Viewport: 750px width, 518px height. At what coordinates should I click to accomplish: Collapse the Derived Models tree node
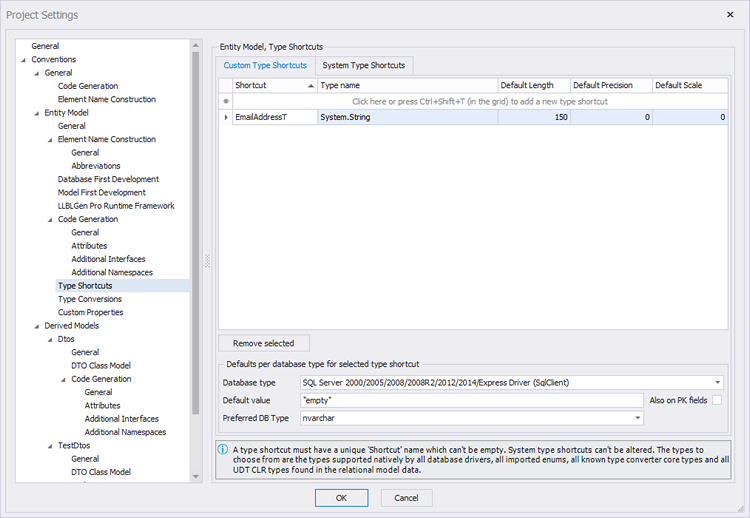click(x=37, y=326)
